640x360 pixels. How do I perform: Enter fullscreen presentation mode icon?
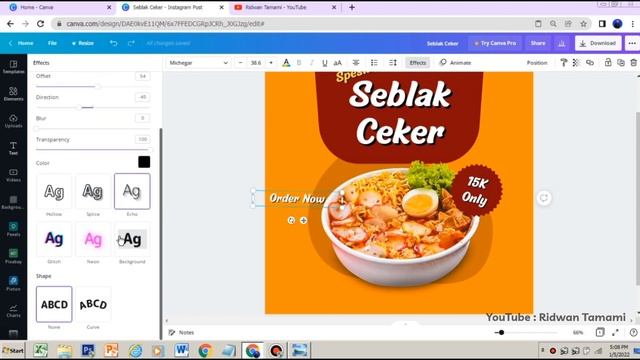[615, 333]
